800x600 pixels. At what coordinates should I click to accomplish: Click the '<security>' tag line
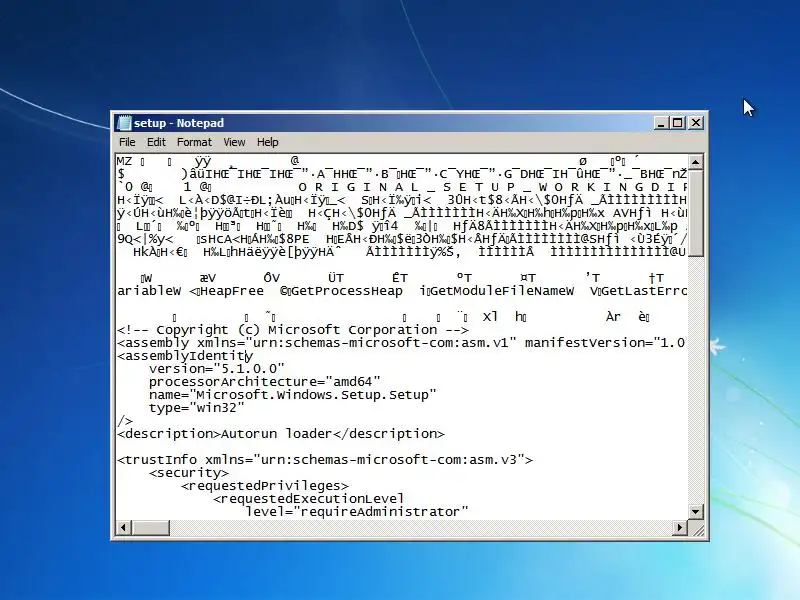(189, 473)
